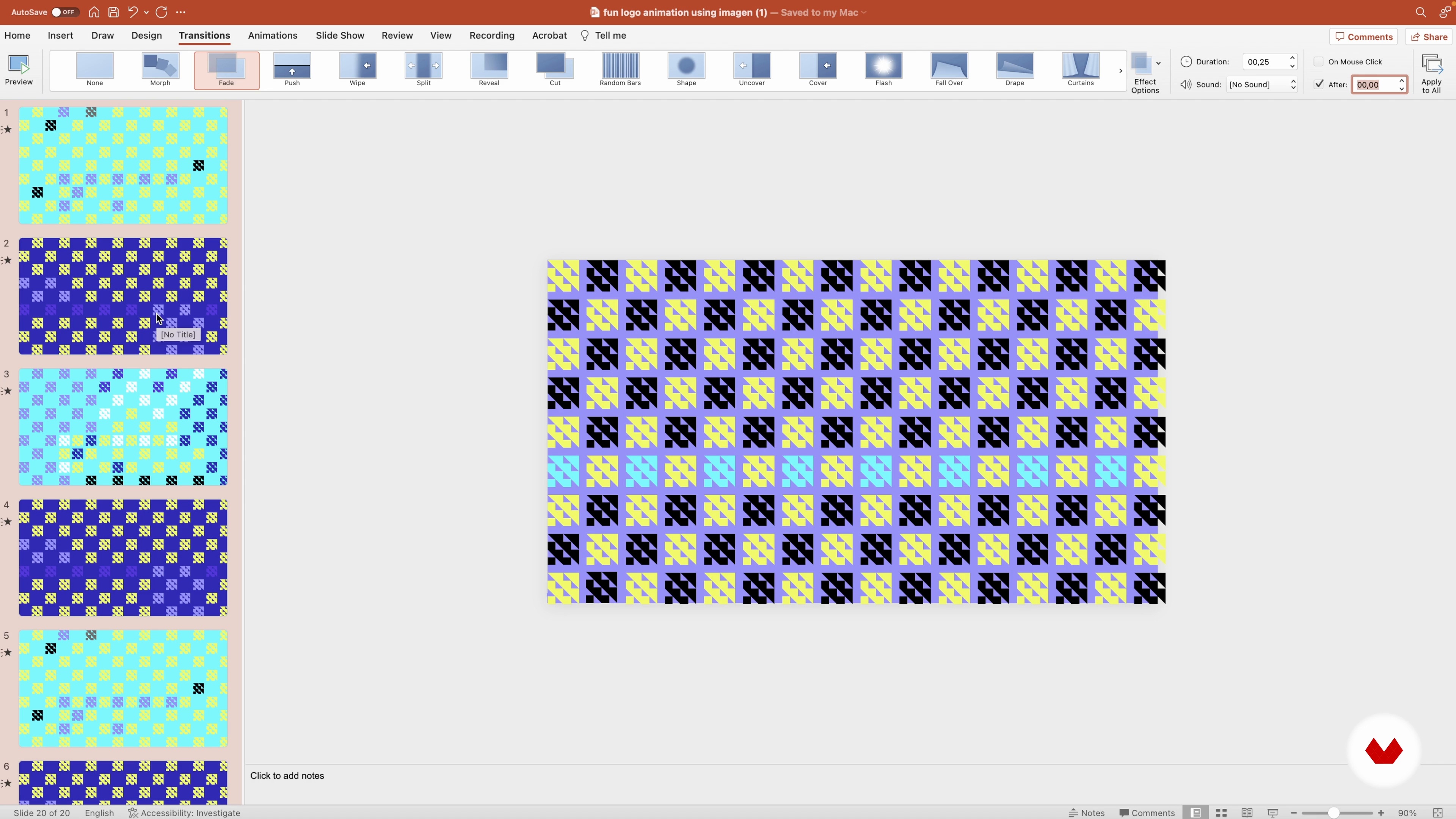Apply the Drape transition
Image resolution: width=1456 pixels, height=819 pixels.
[x=1015, y=70]
